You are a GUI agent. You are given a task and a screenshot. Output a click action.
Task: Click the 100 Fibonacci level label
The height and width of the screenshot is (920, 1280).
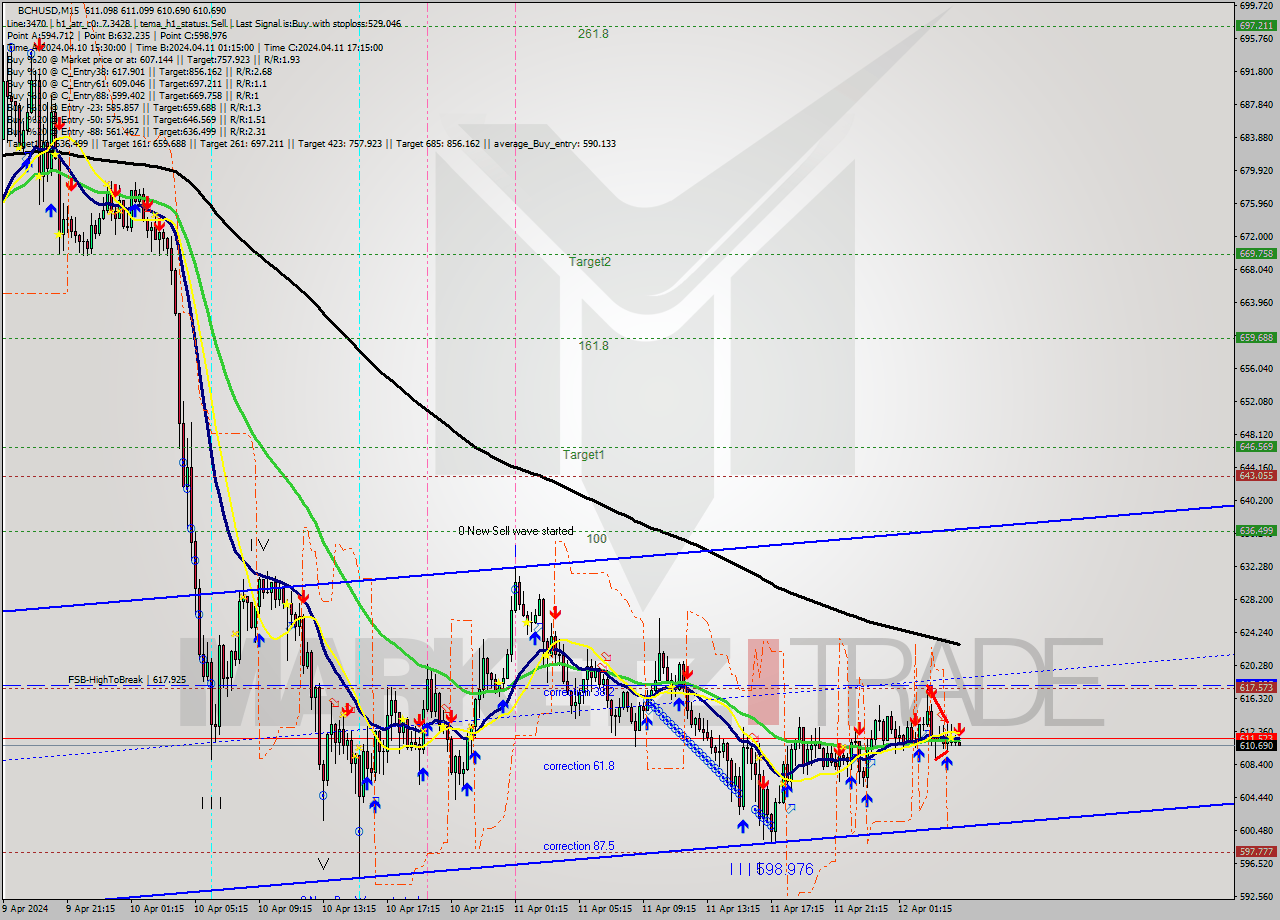(x=596, y=539)
